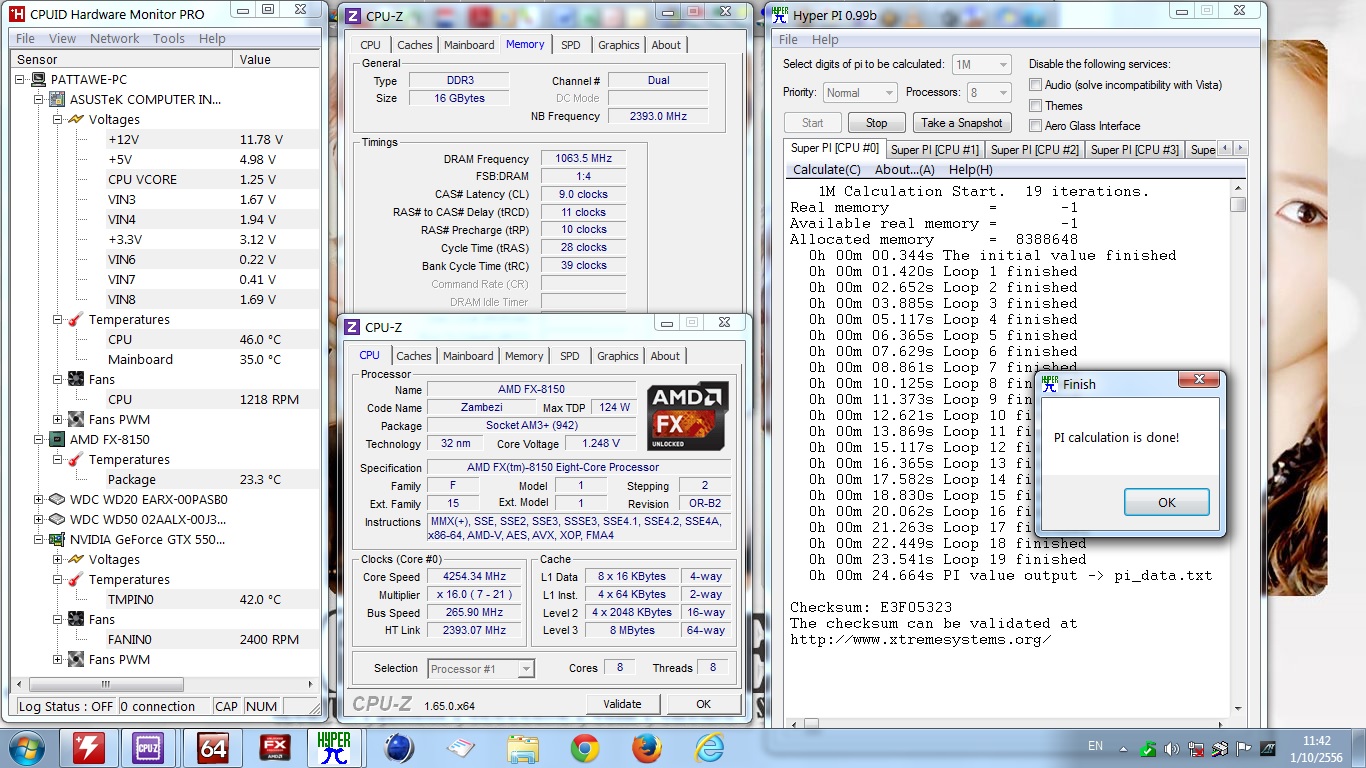Open the Priority dropdown in Hyper PI
This screenshot has width=1366, height=768.
[860, 93]
